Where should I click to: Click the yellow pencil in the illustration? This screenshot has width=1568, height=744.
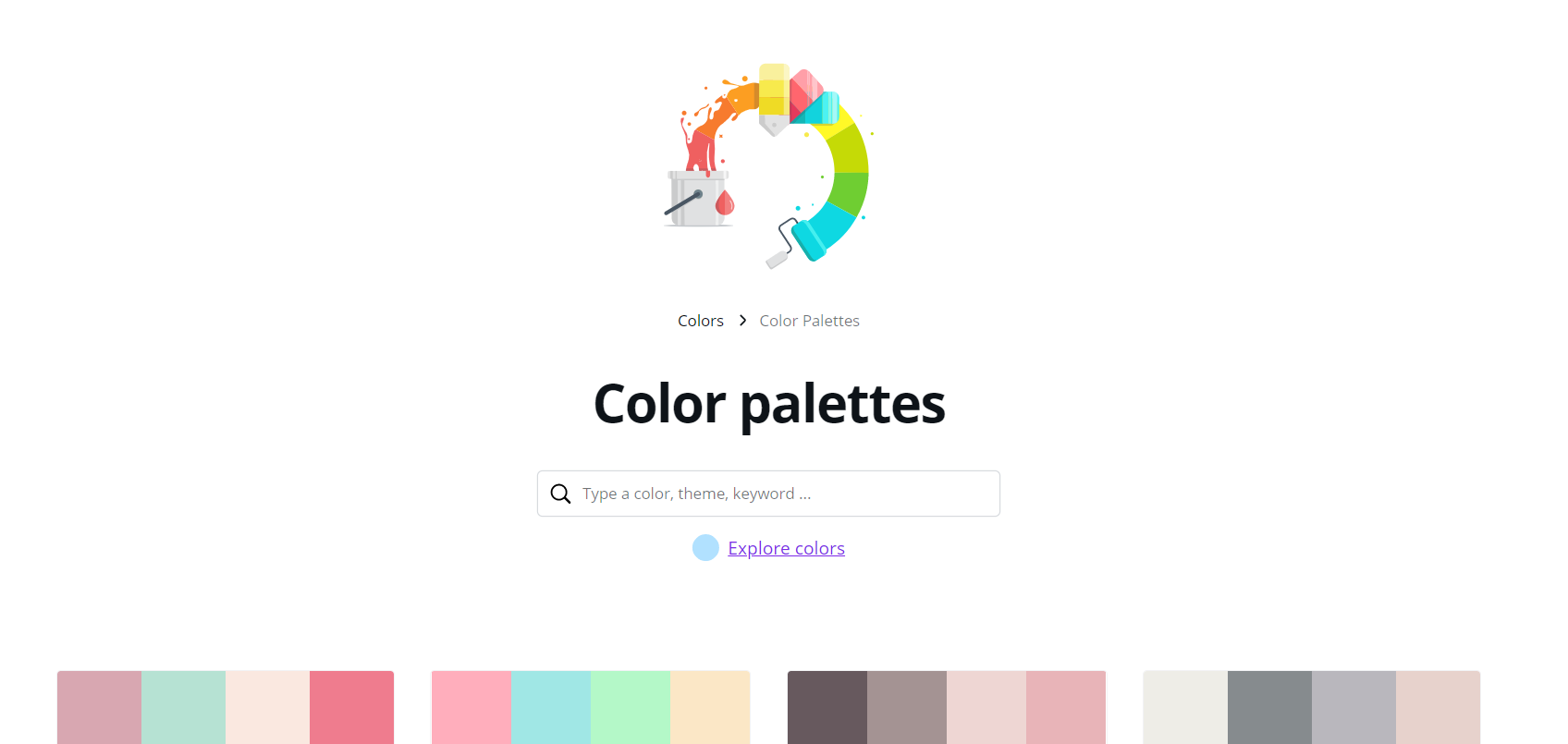[x=774, y=99]
